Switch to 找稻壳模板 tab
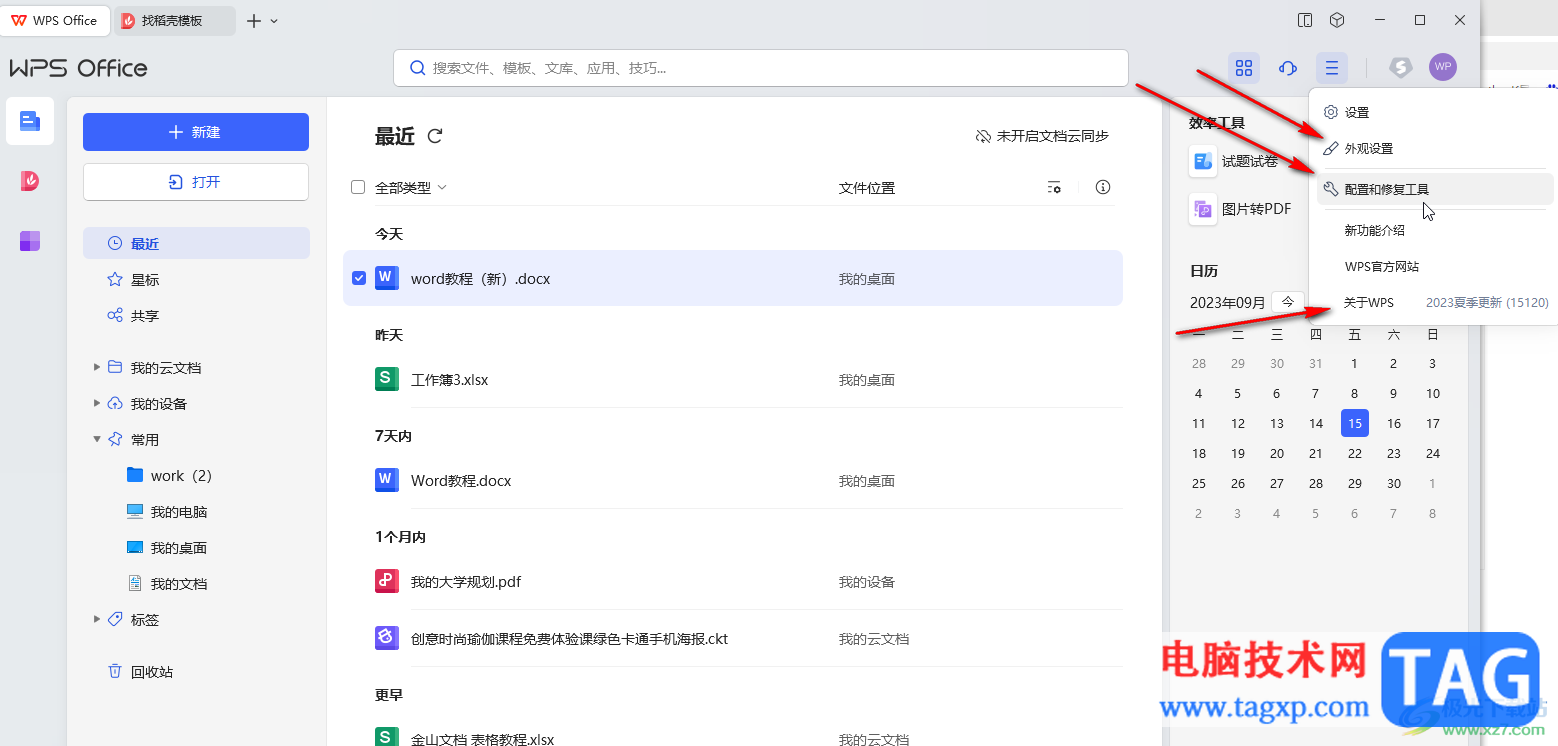1558x746 pixels. pos(173,20)
